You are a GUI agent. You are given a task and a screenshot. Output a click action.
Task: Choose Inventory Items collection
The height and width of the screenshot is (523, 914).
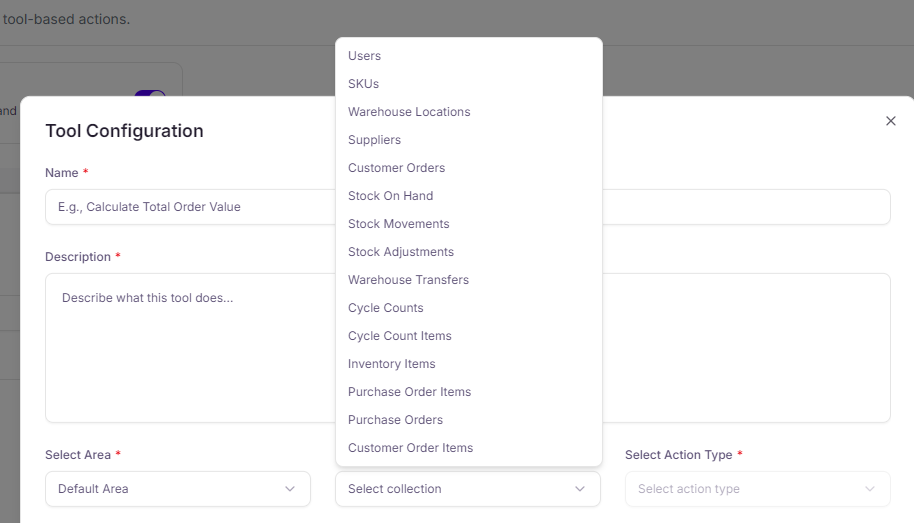point(392,364)
